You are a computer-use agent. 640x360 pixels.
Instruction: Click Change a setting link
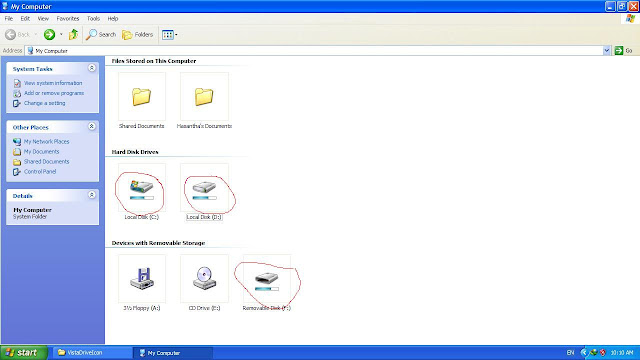click(x=44, y=103)
